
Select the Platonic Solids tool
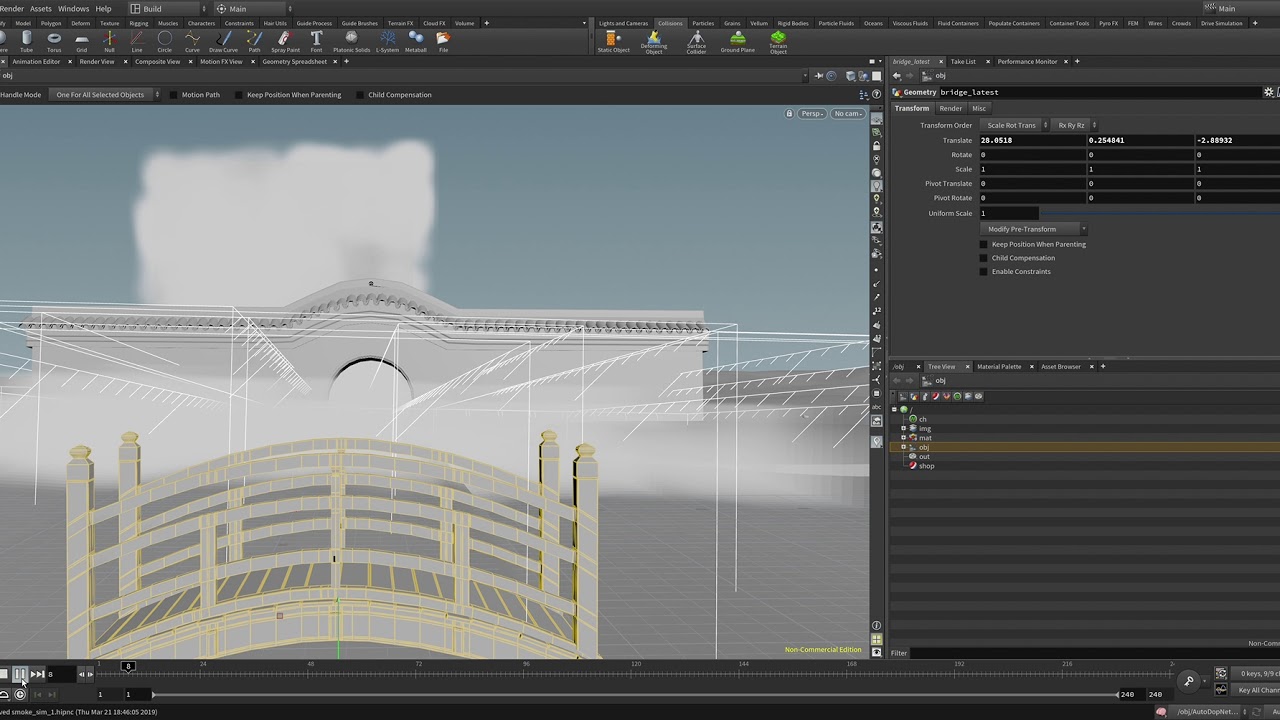coord(351,41)
